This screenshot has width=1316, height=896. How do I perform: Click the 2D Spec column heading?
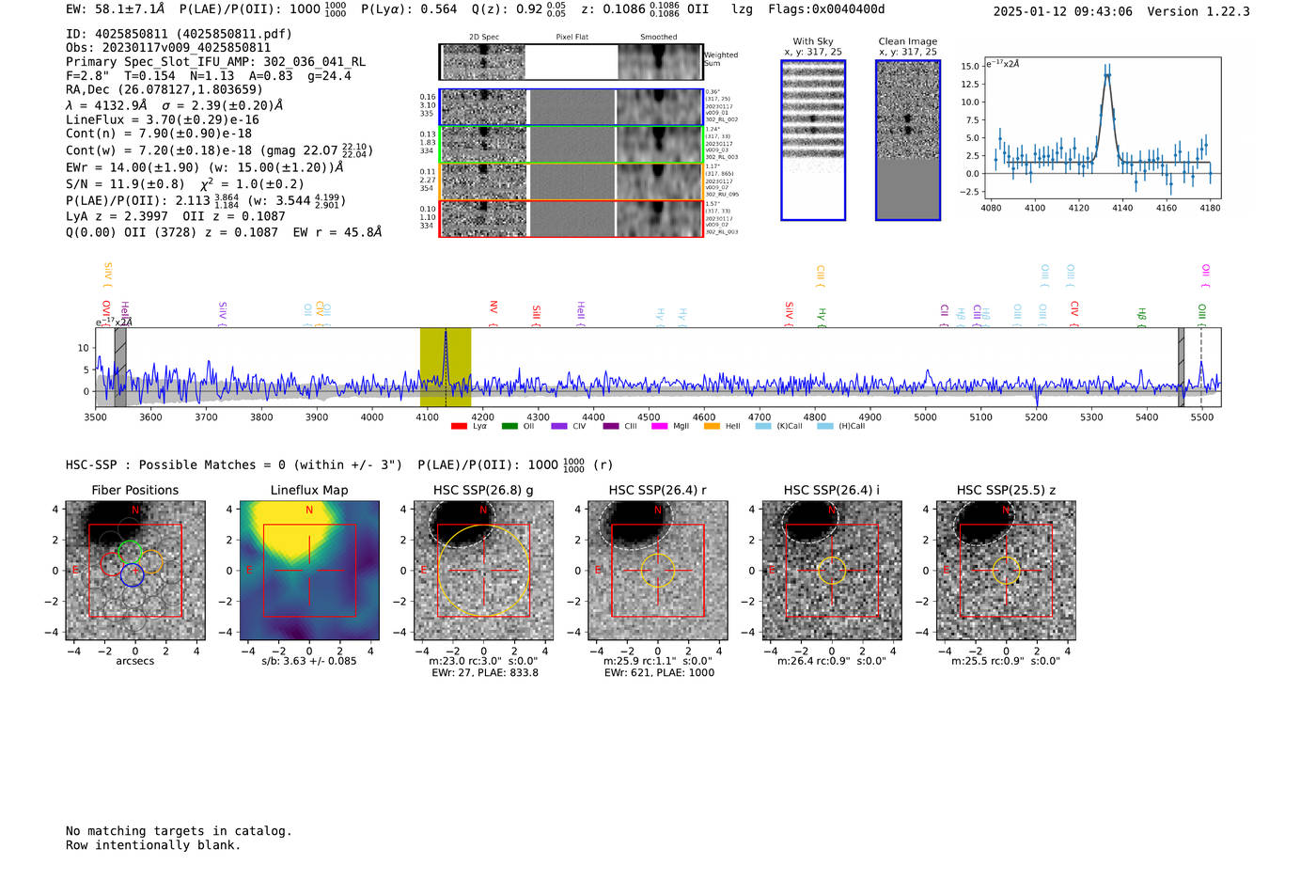pyautogui.click(x=484, y=38)
